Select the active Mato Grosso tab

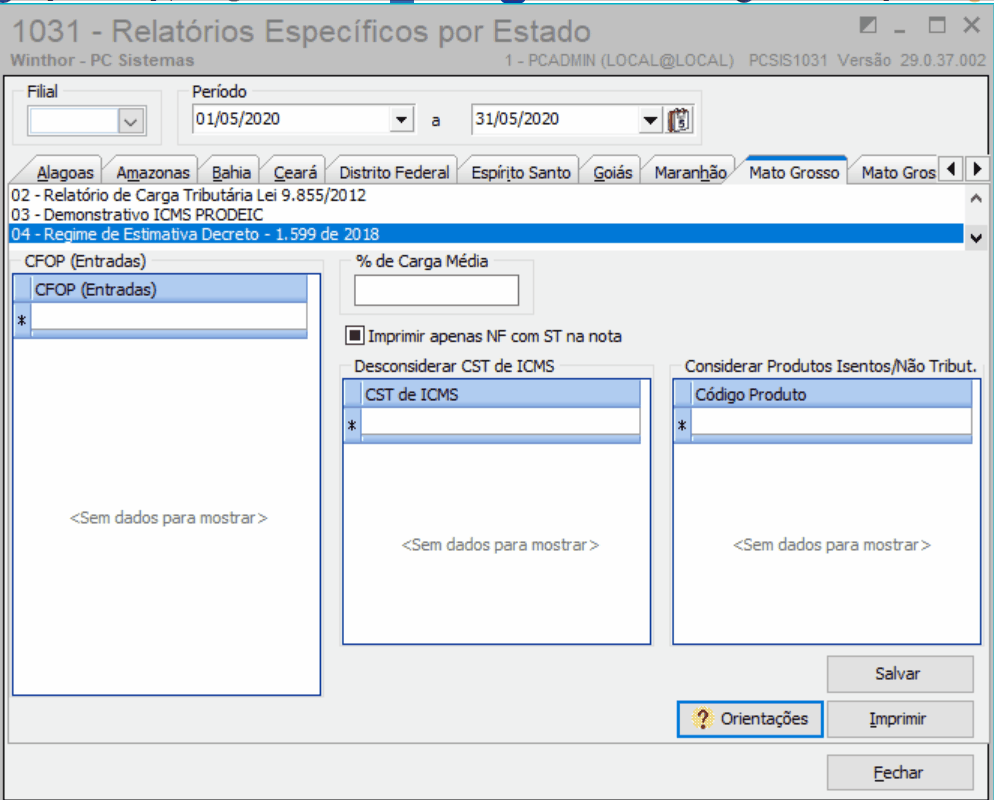click(x=794, y=172)
